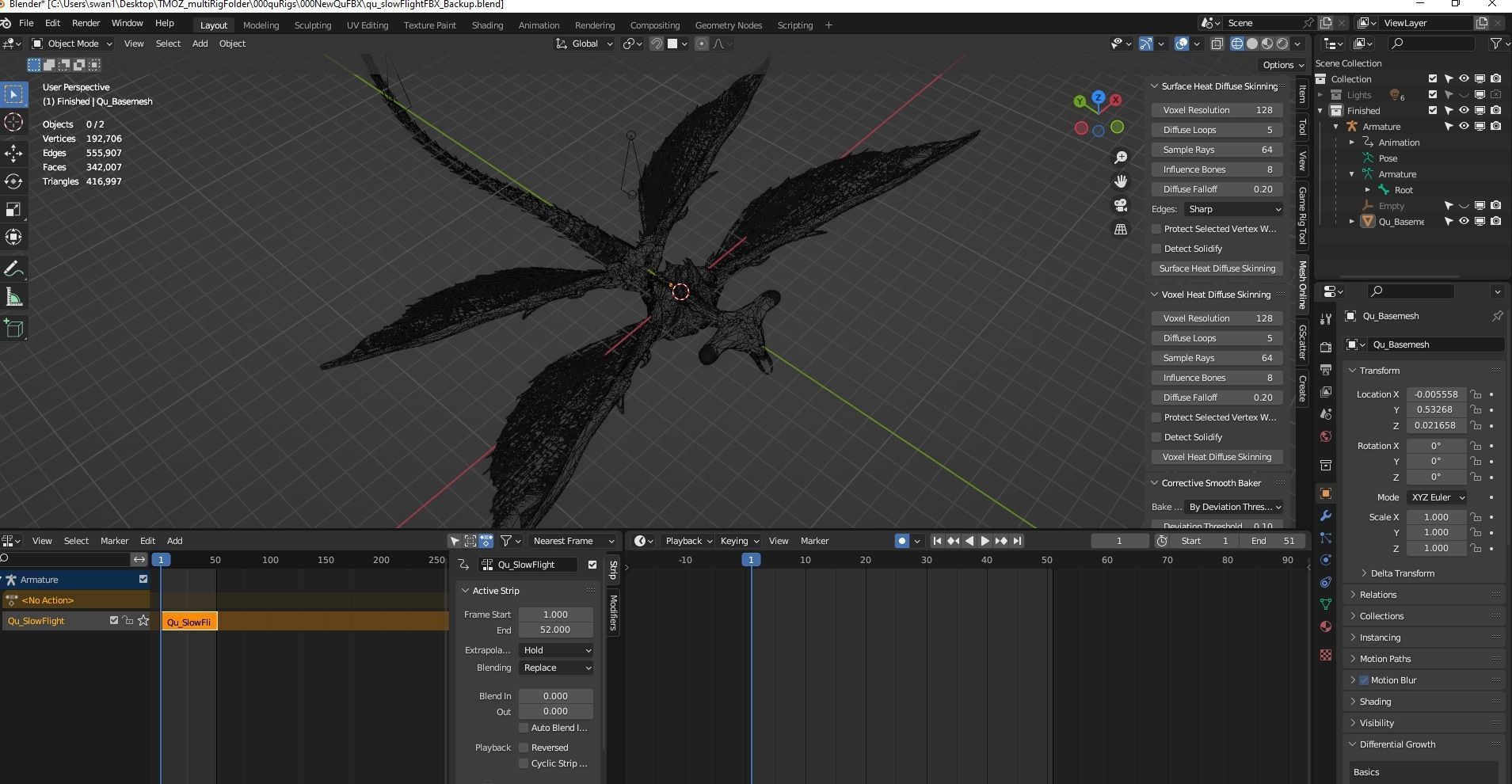Viewport: 1512px width, 784px height.
Task: Open the XYZ Euler rotation mode dropdown
Action: [1437, 497]
